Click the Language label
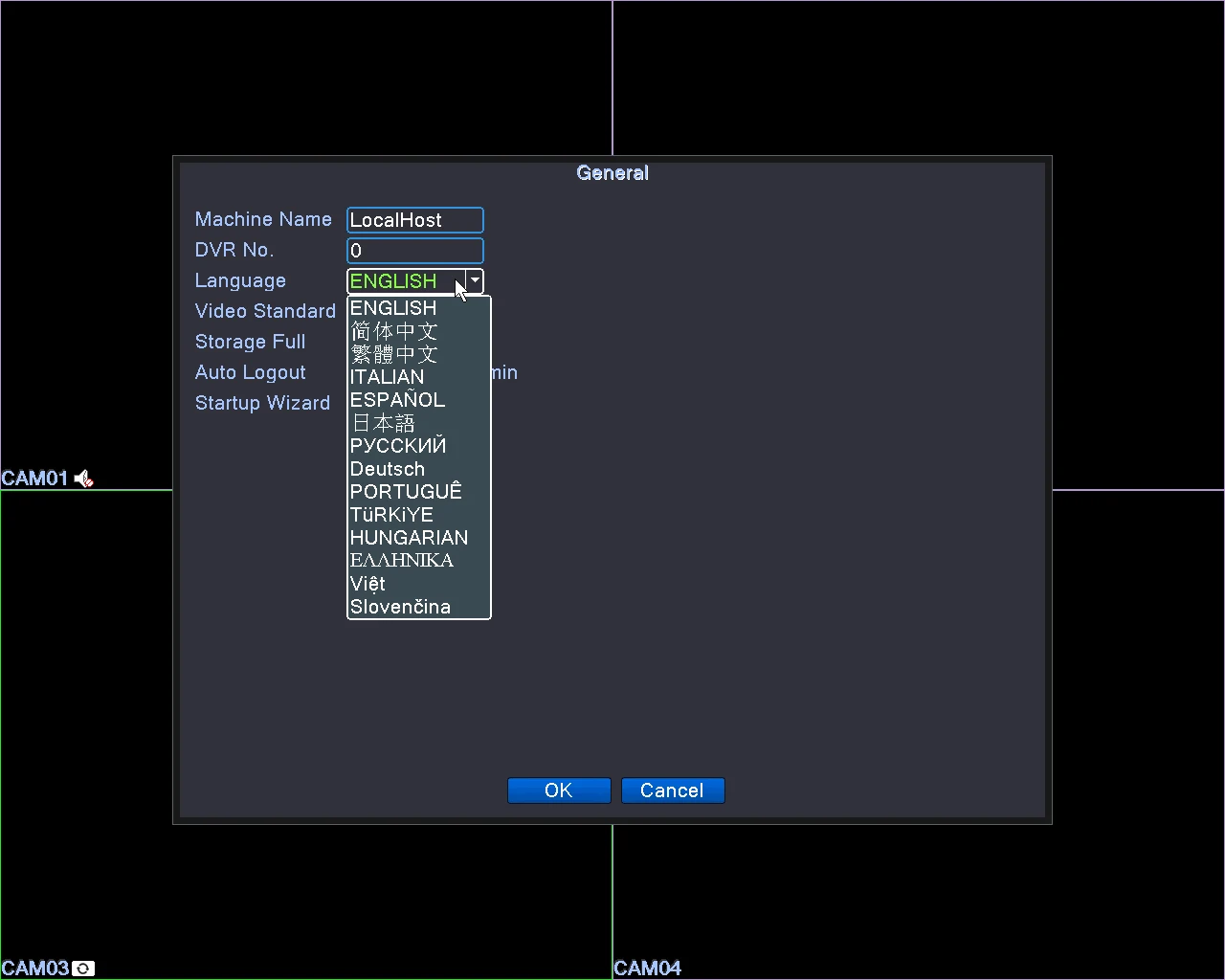This screenshot has height=980, width=1225. click(240, 280)
